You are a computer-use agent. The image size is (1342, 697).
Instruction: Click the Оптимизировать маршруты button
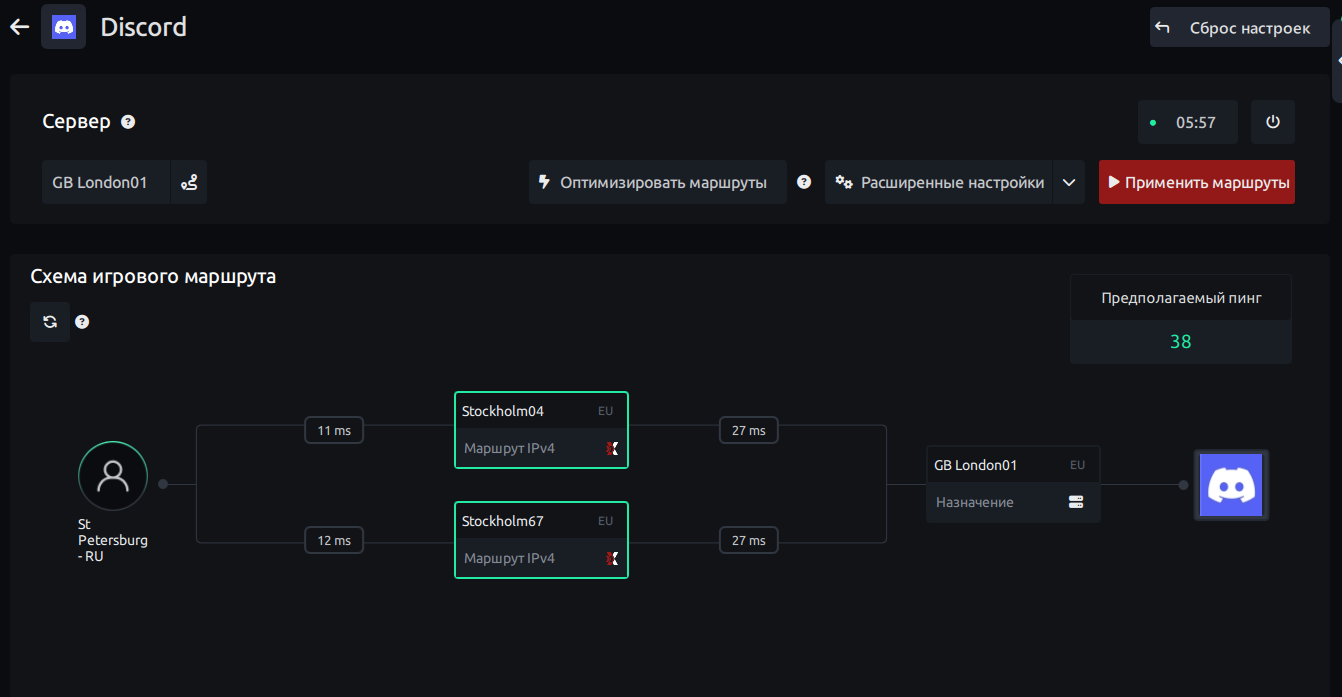[x=657, y=182]
